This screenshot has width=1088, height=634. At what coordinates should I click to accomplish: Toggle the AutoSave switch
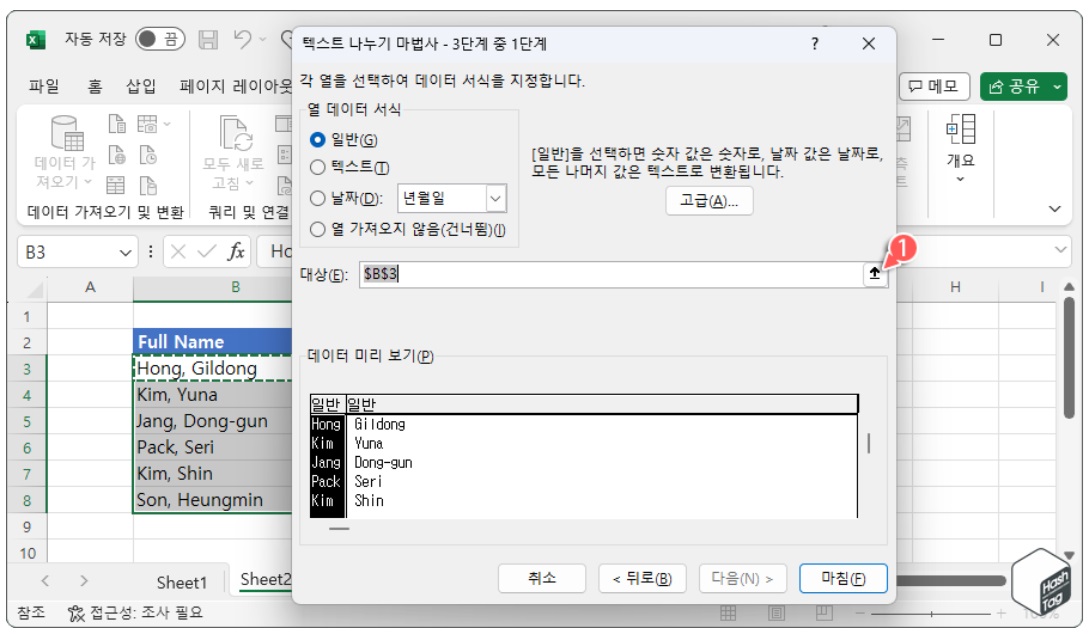(160, 39)
